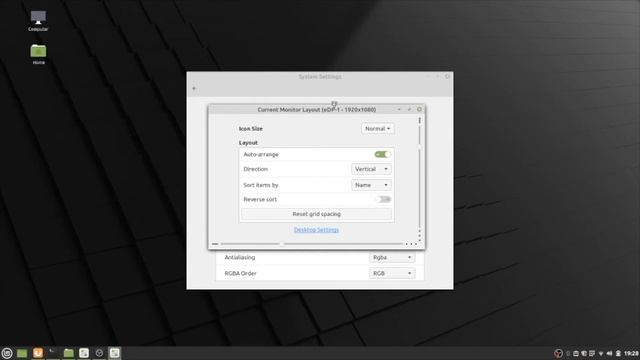This screenshot has height=360, width=640.
Task: Close the Current Monitor Layout dialog
Action: [419, 109]
